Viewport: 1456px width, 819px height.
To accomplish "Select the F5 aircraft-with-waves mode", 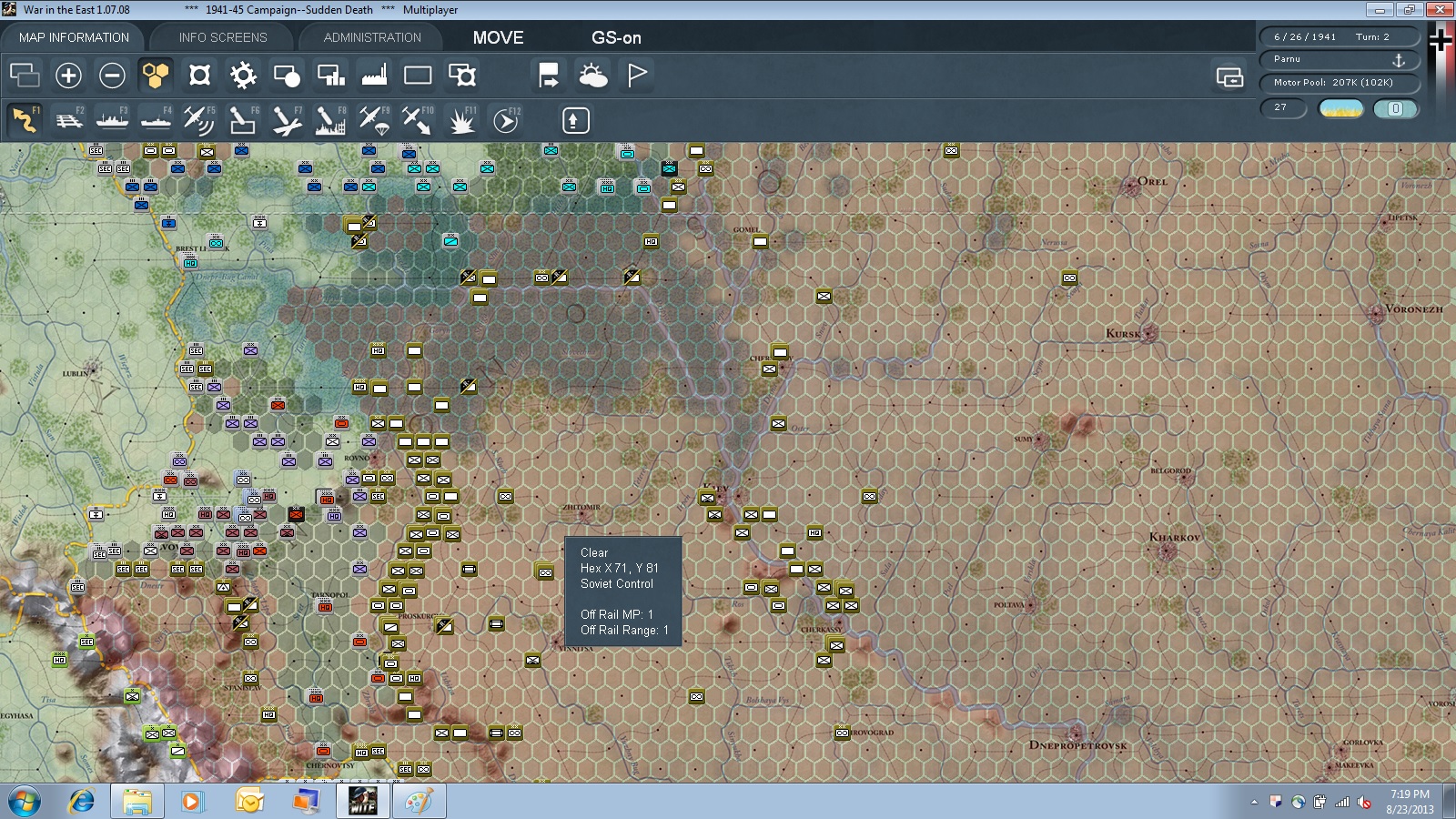I will click(199, 119).
